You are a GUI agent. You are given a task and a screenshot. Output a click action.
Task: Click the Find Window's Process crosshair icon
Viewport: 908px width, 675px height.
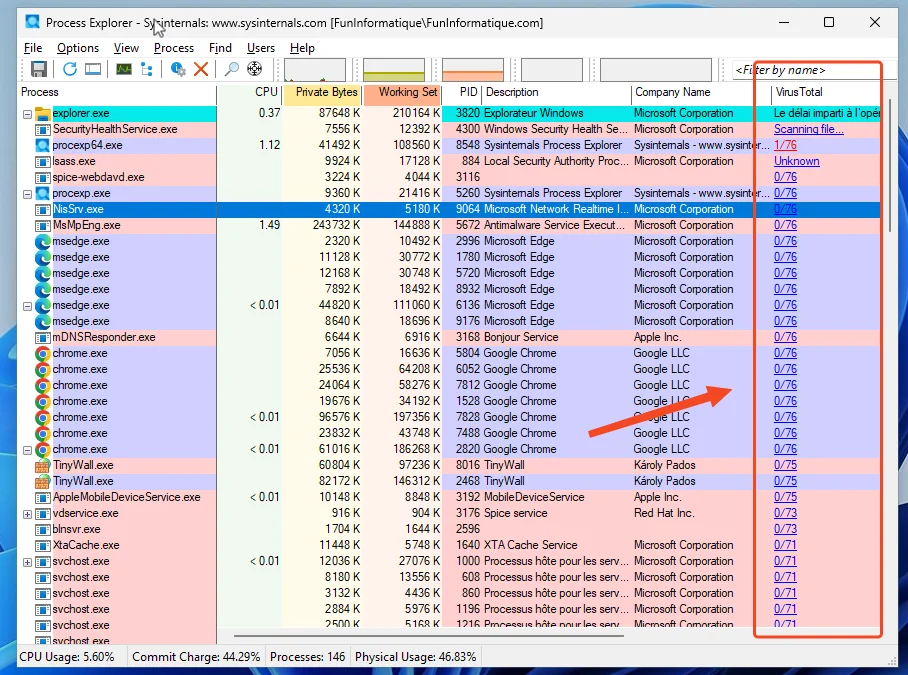pyautogui.click(x=253, y=68)
